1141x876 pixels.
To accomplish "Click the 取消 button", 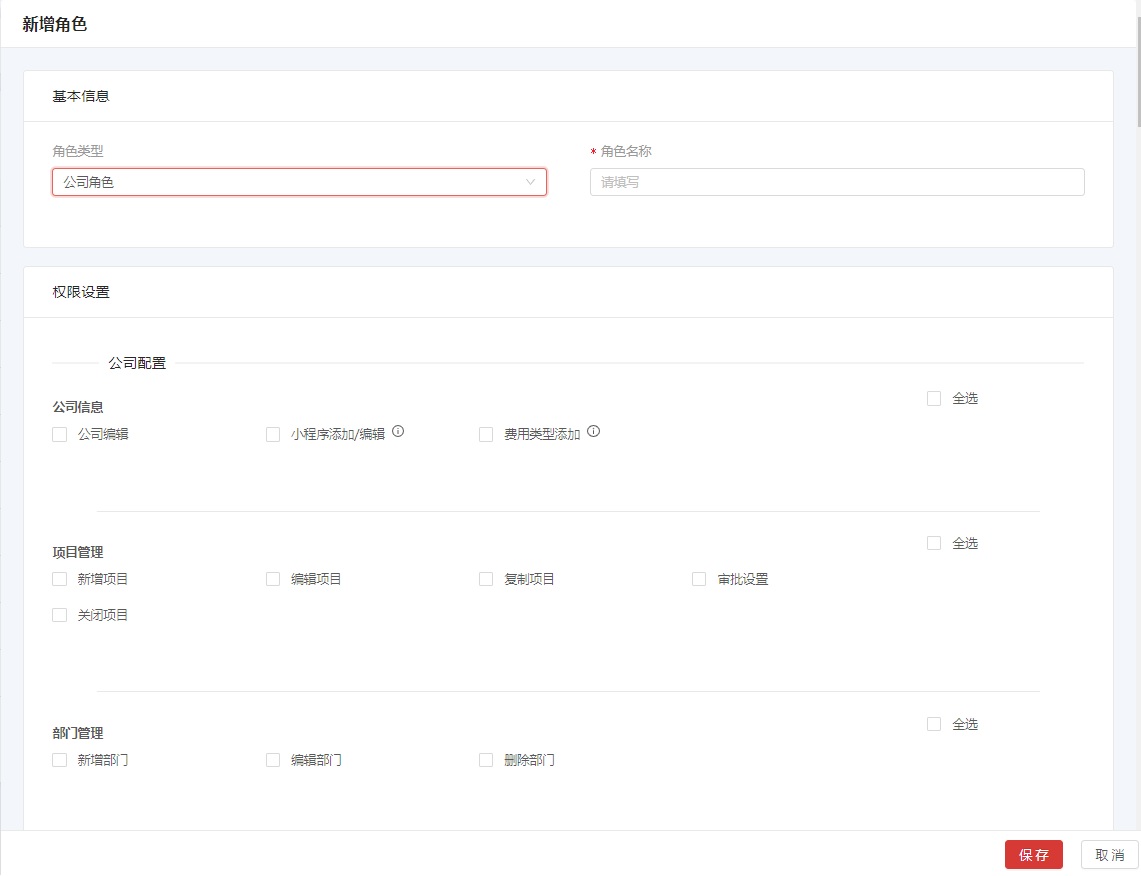I will [x=1110, y=855].
